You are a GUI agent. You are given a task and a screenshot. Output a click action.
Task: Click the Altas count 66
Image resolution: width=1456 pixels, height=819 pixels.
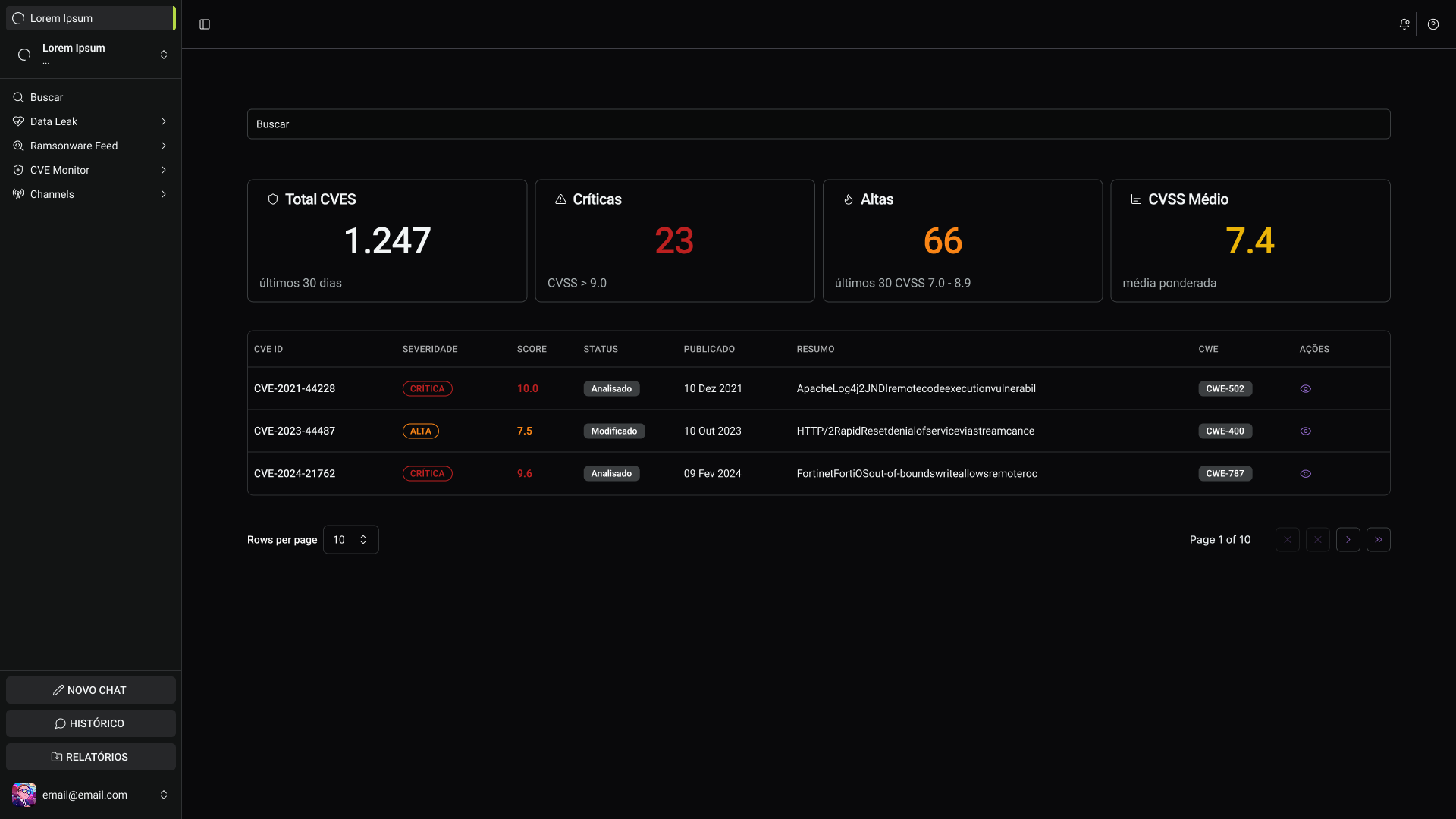pos(943,241)
